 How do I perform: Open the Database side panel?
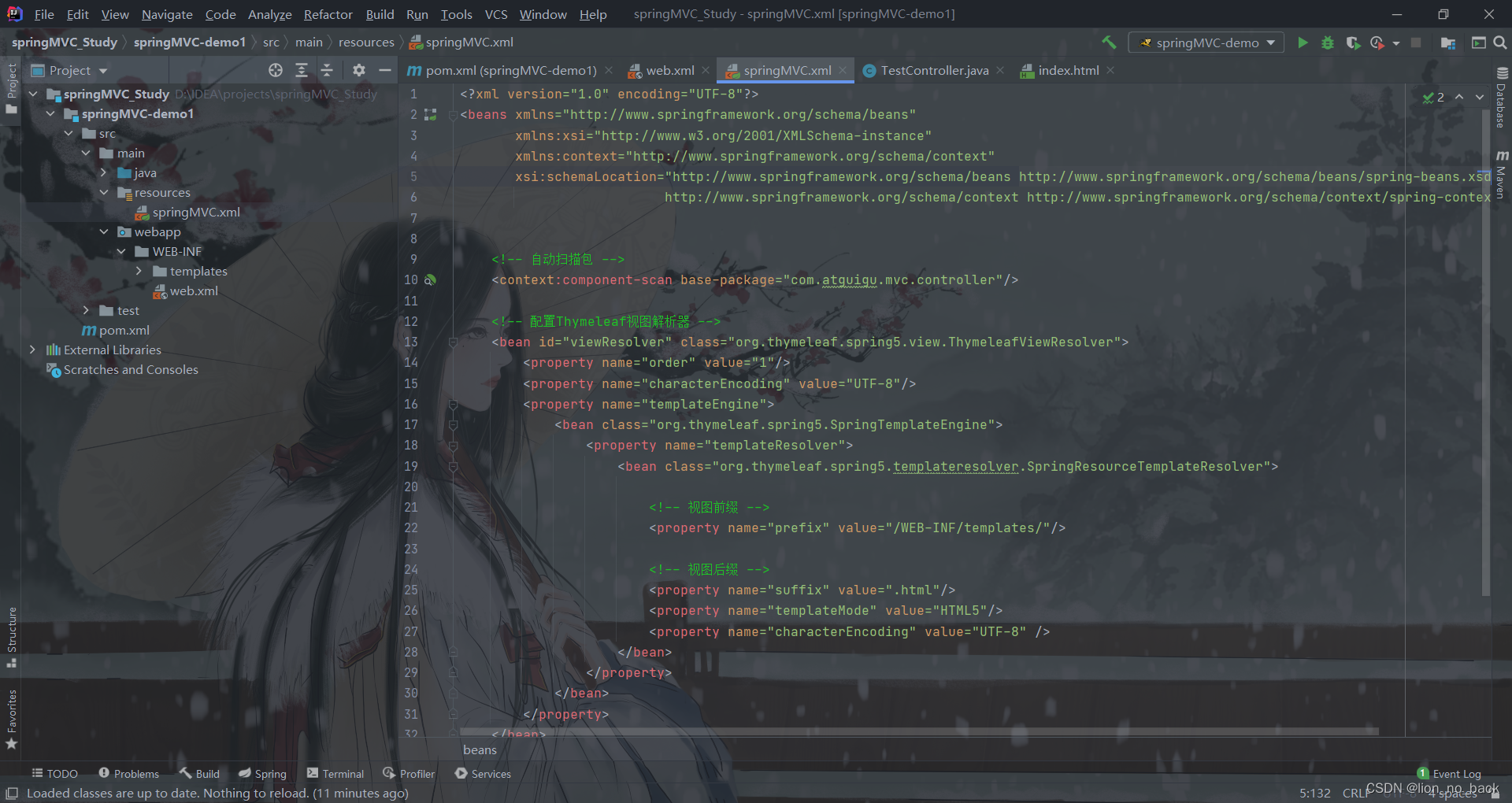pos(1501,98)
